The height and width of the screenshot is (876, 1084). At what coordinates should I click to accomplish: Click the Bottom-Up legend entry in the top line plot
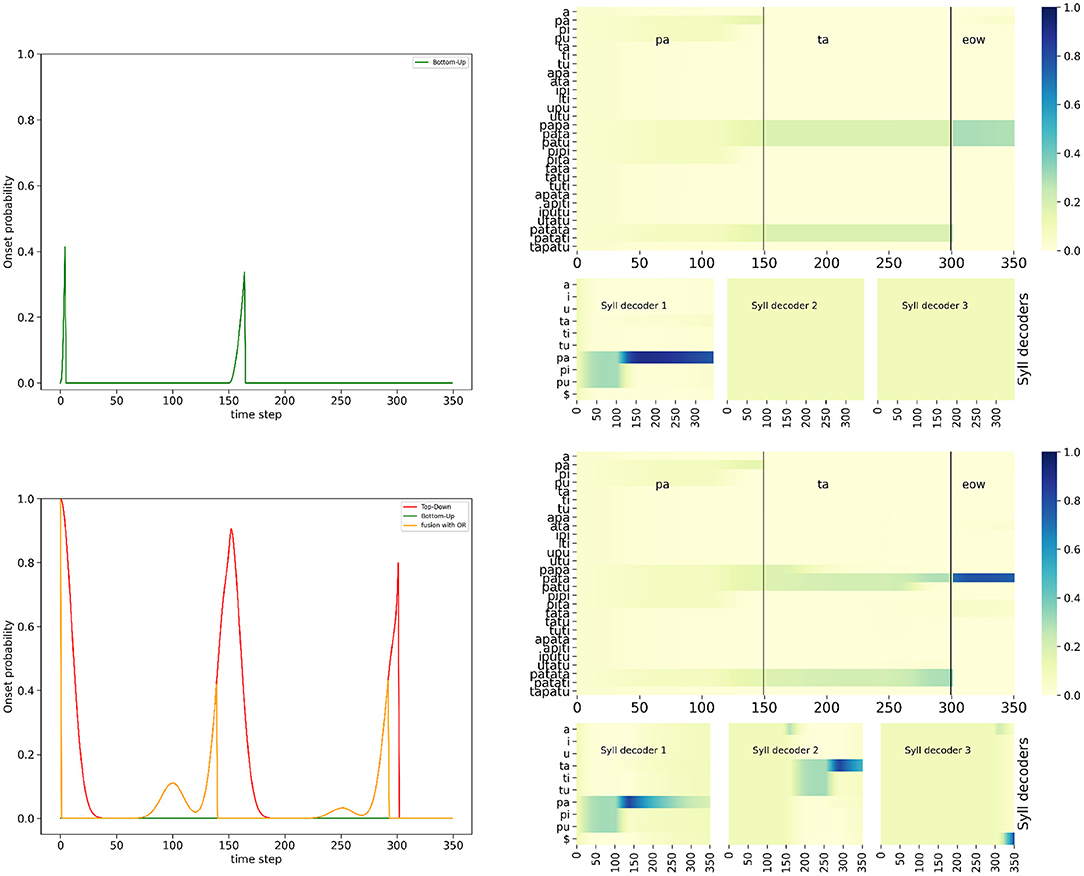pyautogui.click(x=440, y=62)
